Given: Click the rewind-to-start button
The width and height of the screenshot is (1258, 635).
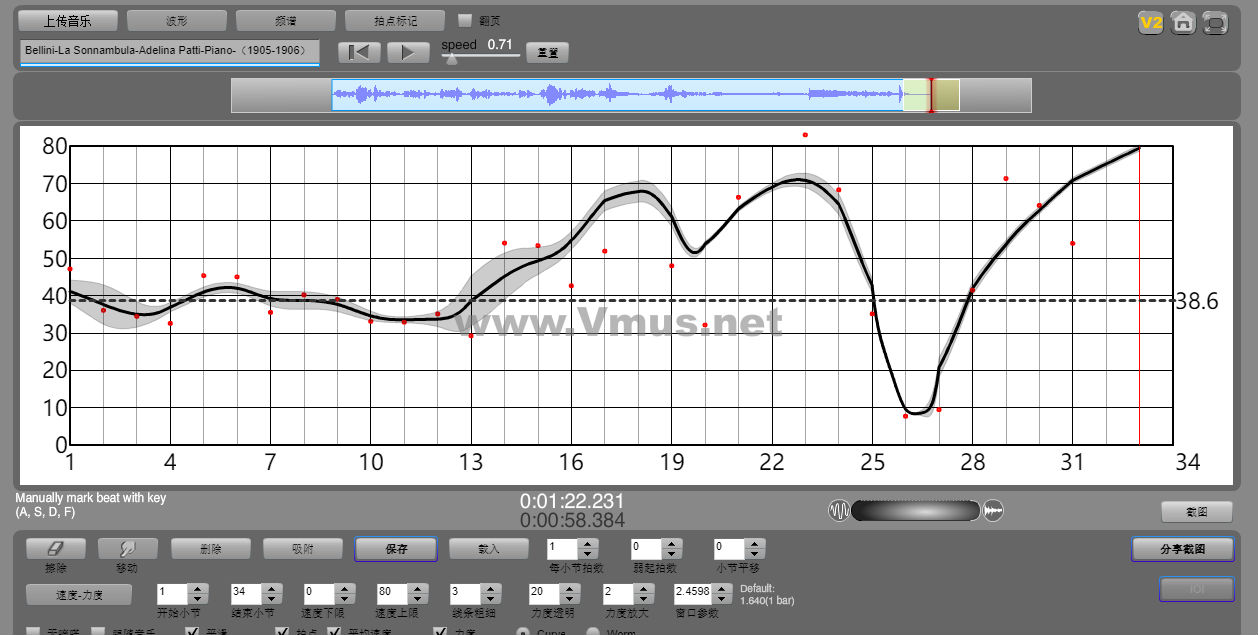Looking at the screenshot, I should click(x=359, y=52).
